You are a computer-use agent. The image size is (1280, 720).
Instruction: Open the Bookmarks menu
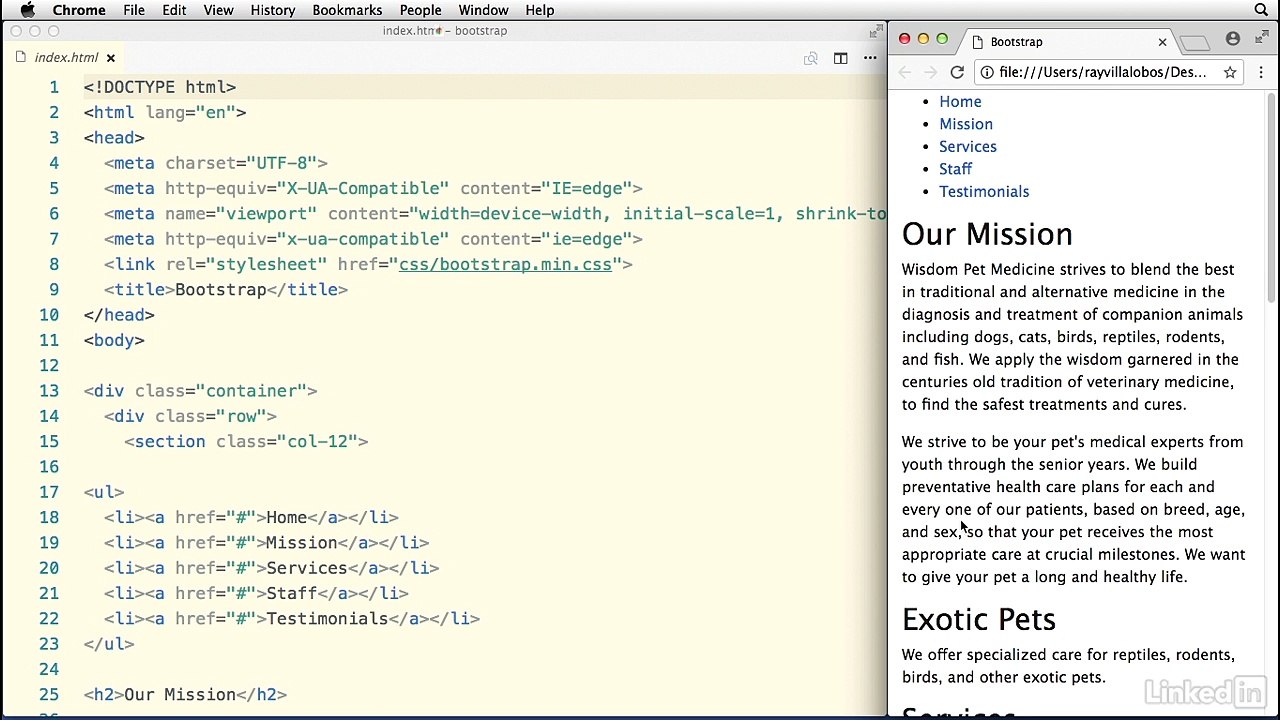point(347,10)
